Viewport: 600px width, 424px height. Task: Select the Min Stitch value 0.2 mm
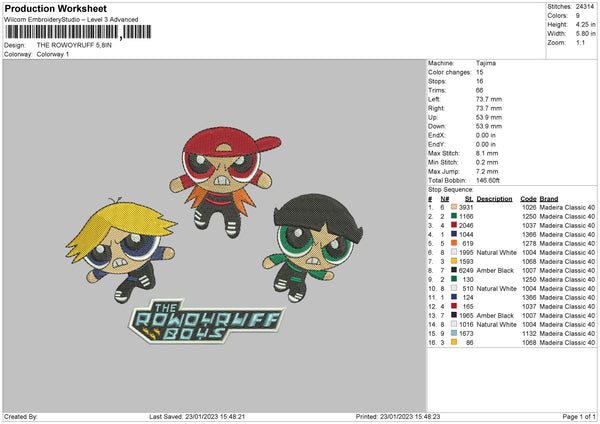pyautogui.click(x=487, y=162)
